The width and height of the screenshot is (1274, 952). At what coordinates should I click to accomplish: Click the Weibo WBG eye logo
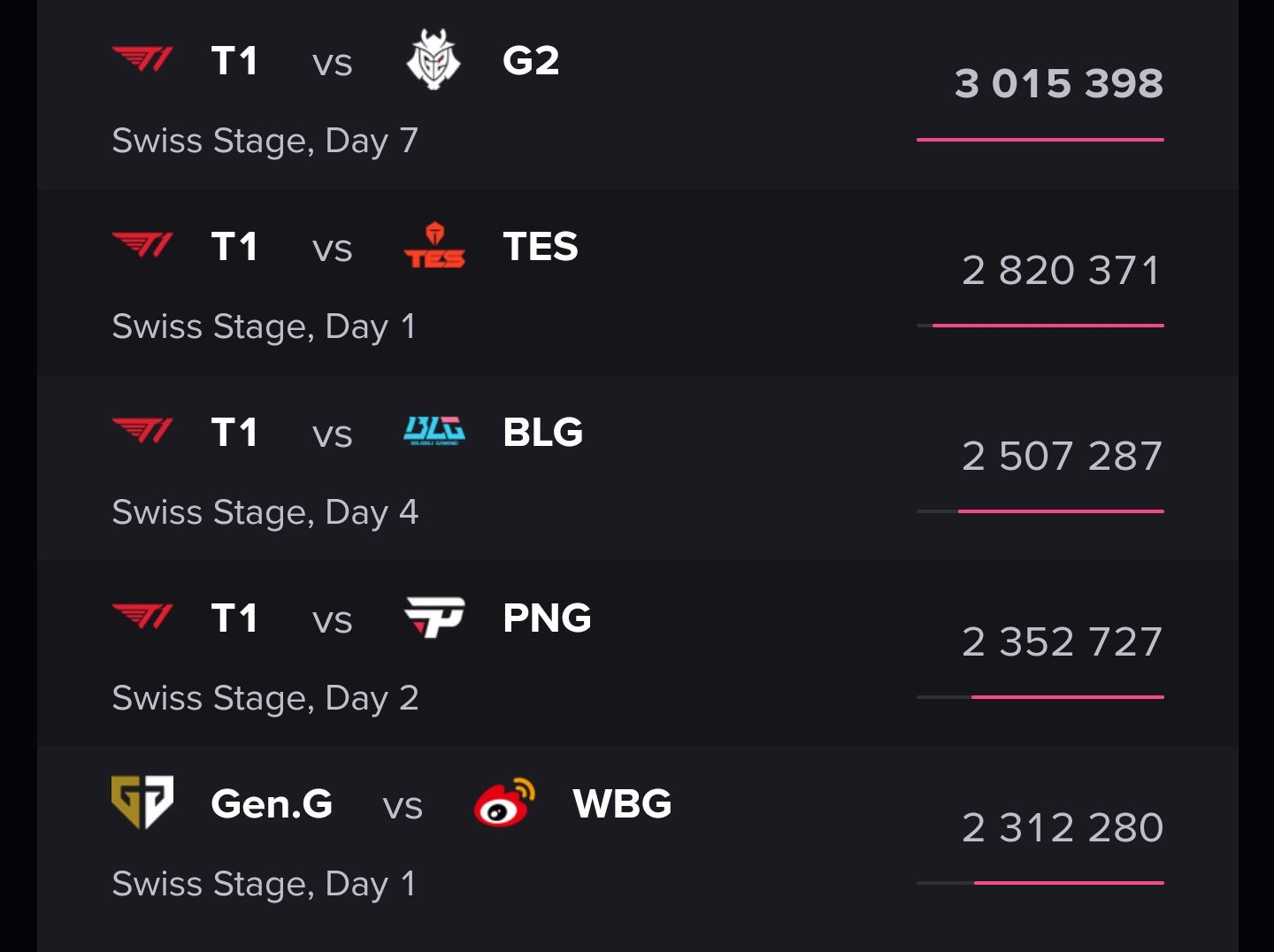click(504, 802)
